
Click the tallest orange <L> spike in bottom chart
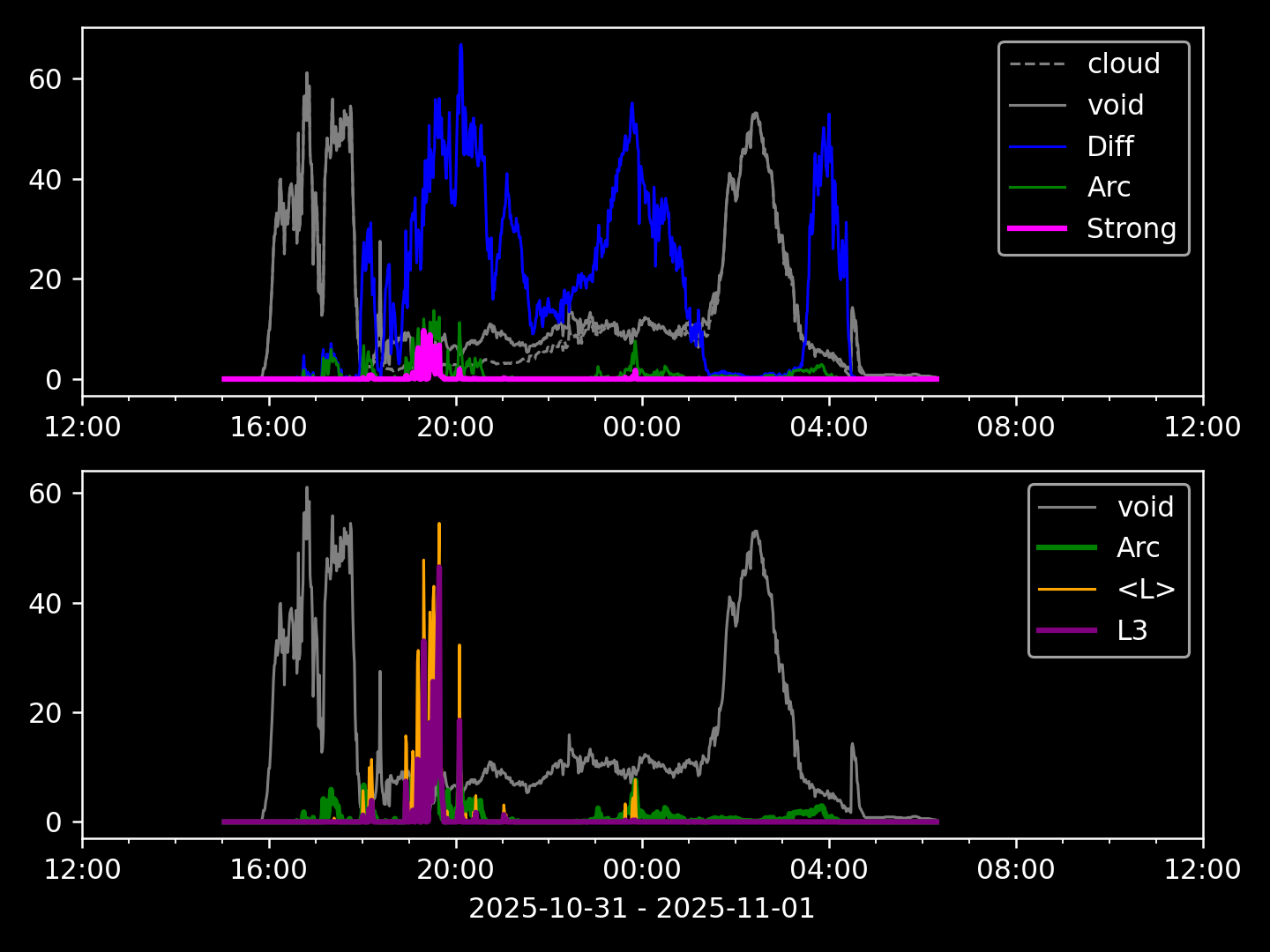tap(439, 526)
